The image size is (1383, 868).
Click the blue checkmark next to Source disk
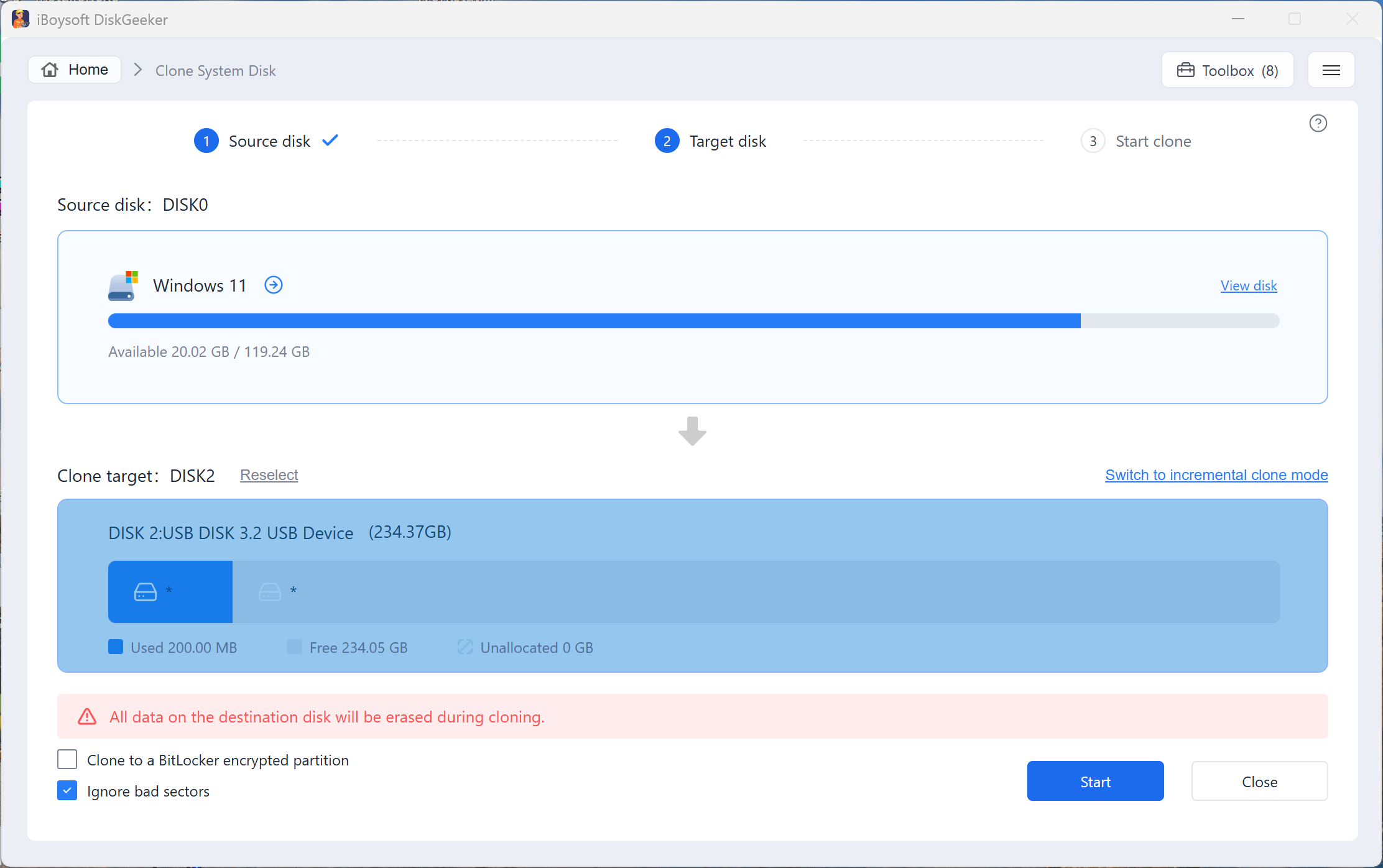[330, 141]
